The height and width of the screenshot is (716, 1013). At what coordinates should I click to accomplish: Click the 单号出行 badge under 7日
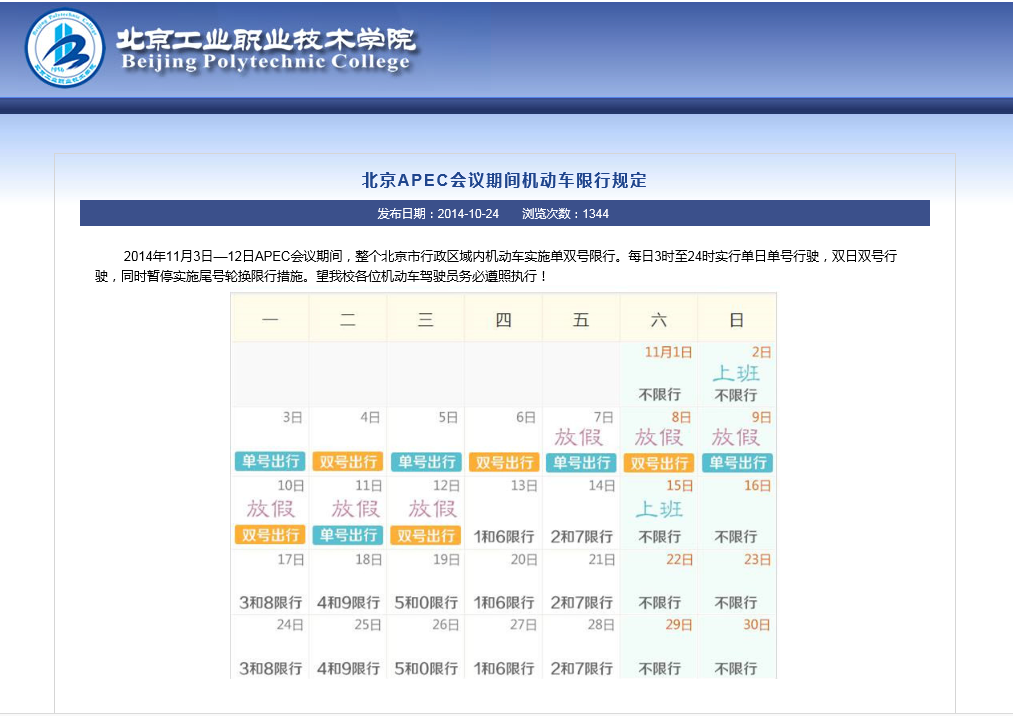(581, 463)
